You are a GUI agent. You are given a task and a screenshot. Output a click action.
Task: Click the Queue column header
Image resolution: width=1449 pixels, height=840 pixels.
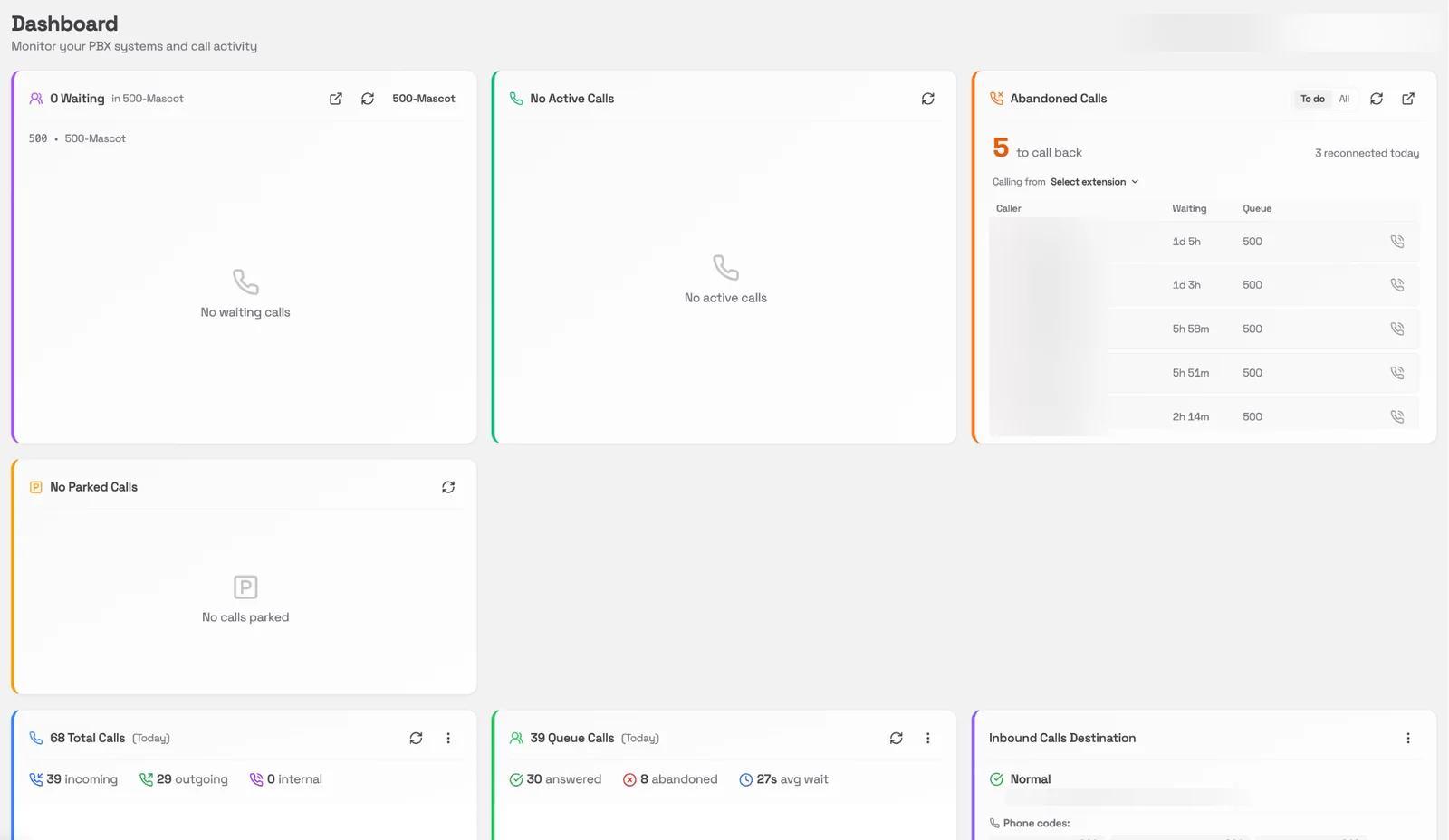click(1257, 209)
